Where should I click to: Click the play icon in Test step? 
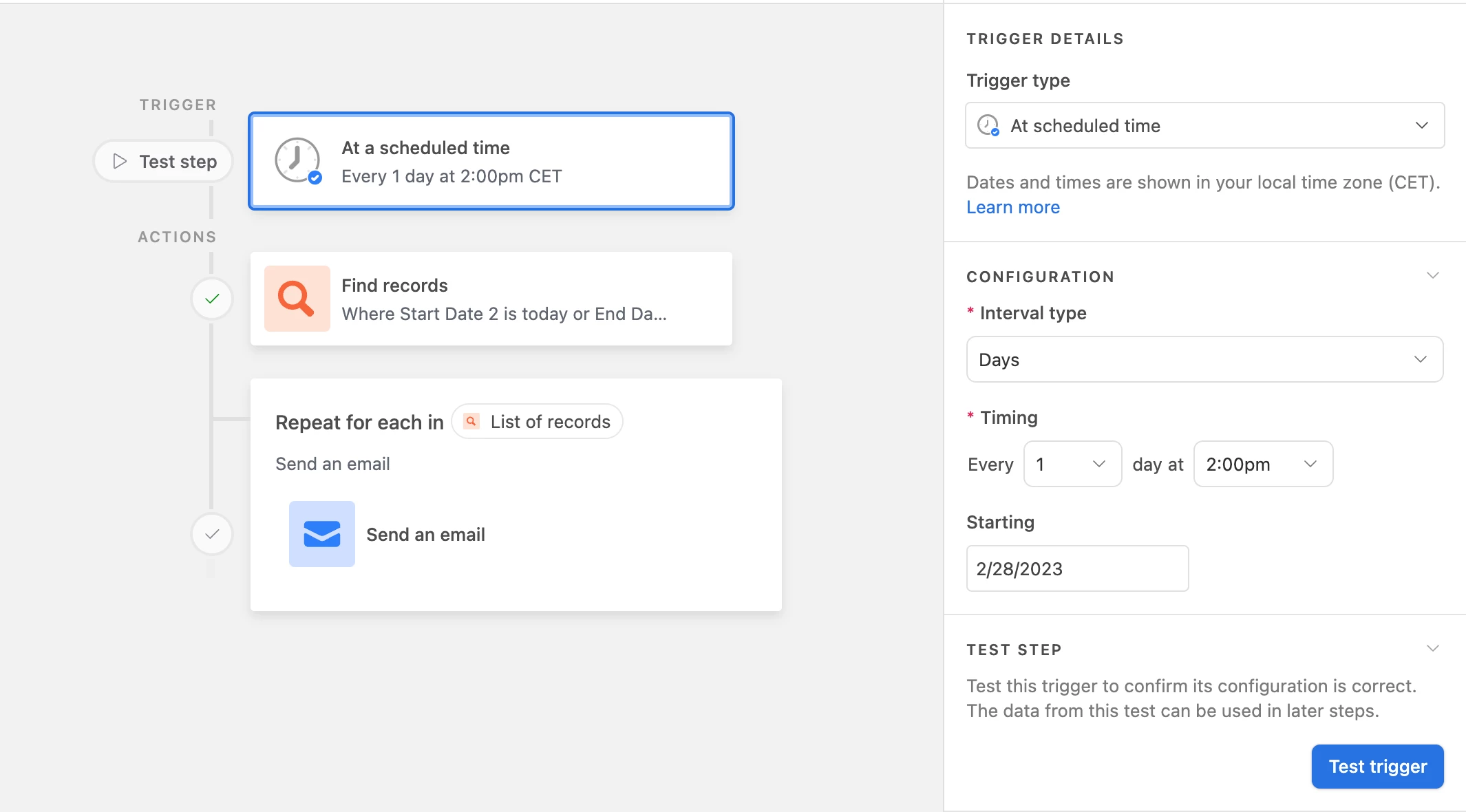[x=120, y=161]
